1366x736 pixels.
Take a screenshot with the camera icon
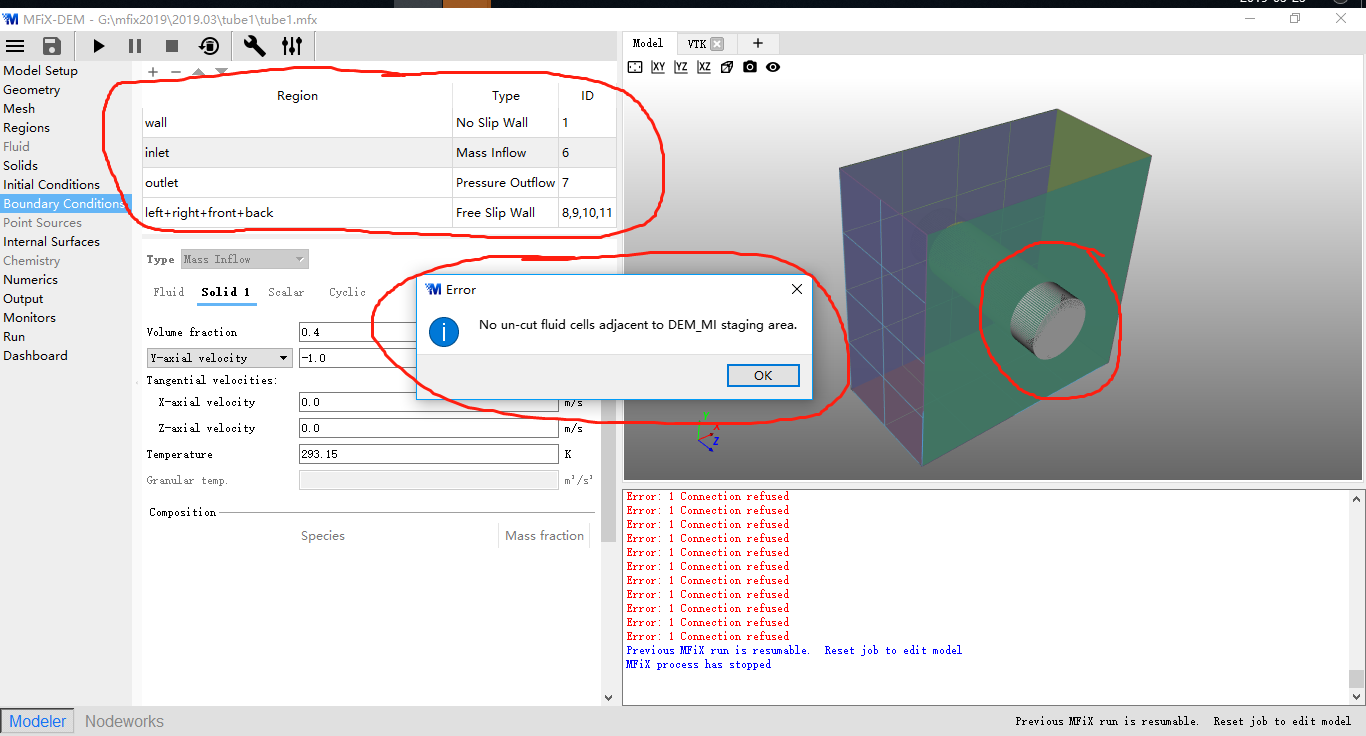[x=750, y=67]
